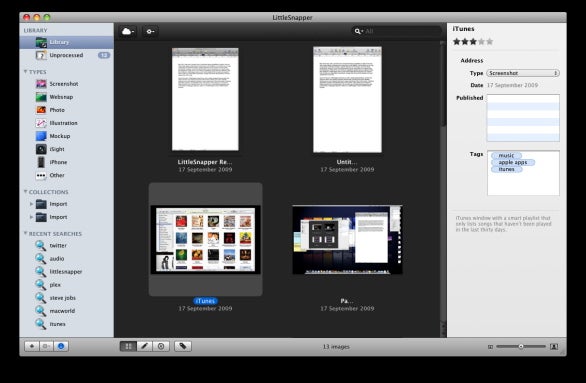The height and width of the screenshot is (383, 586).
Task: Click the 'music' tag
Action: click(x=506, y=155)
